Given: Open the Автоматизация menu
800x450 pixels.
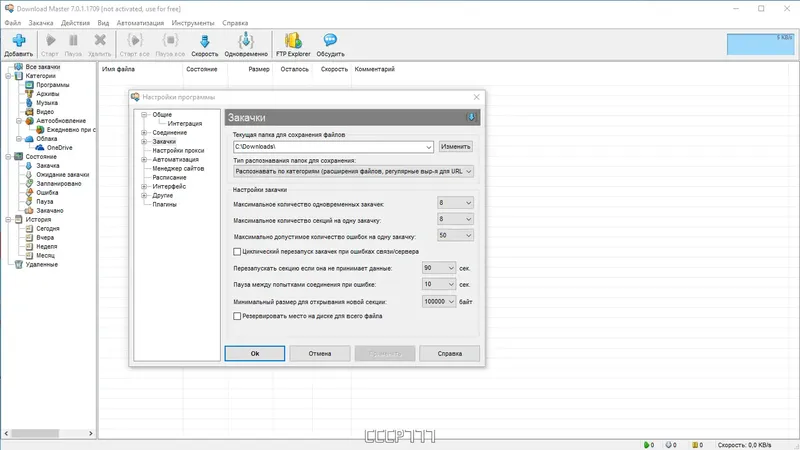Looking at the screenshot, I should (140, 23).
